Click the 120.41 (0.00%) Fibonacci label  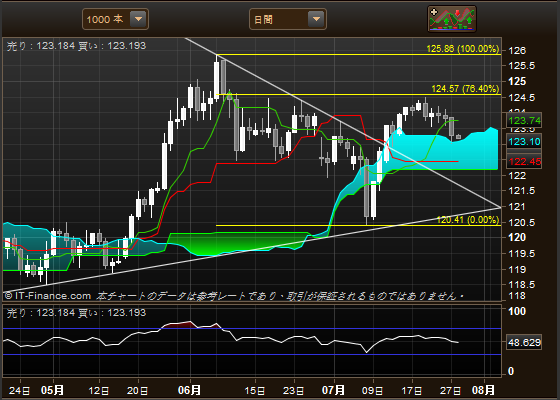468,220
